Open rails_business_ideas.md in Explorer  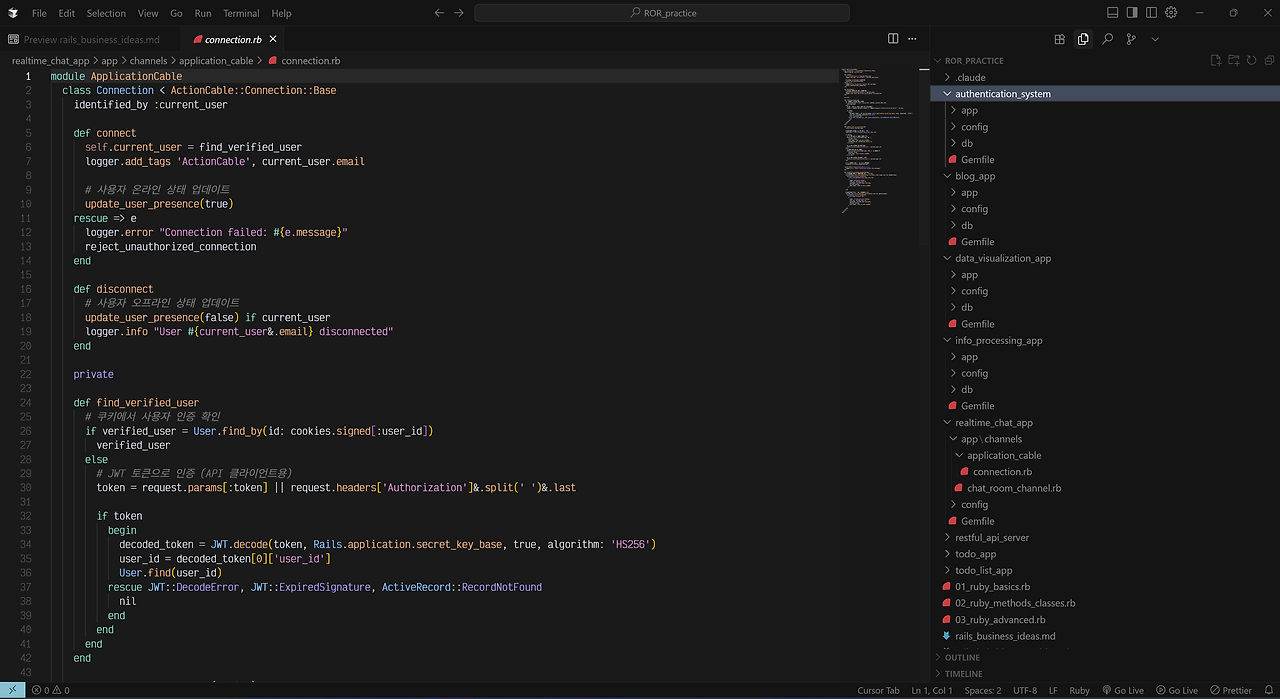click(x=1105, y=636)
